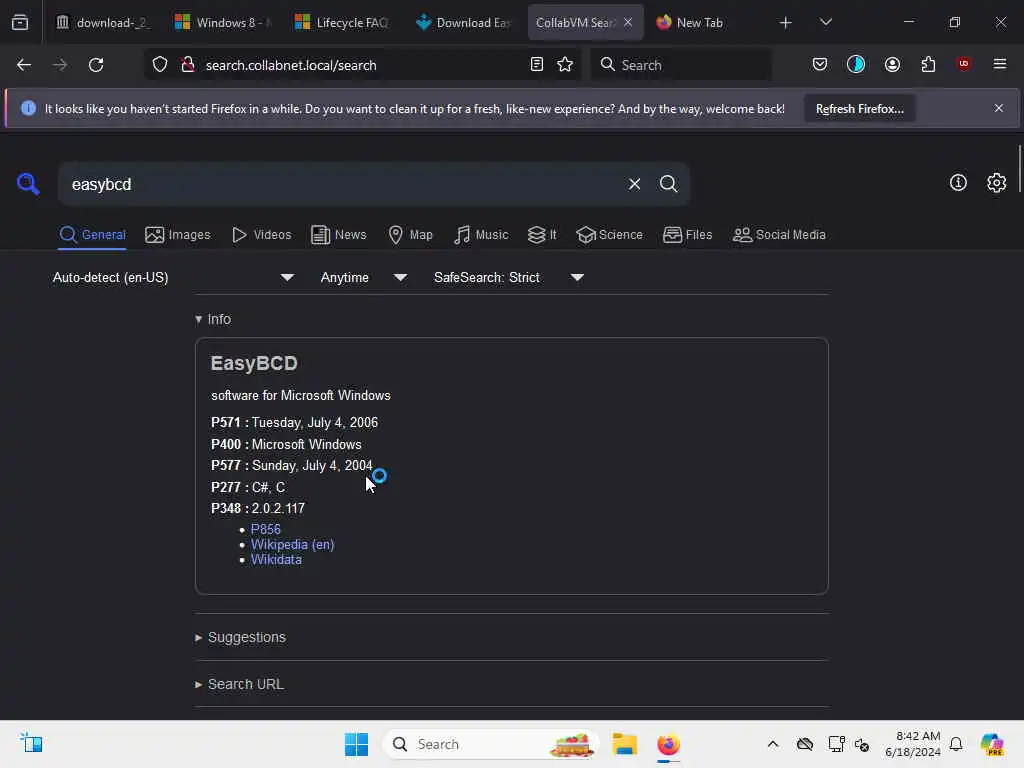
Task: Open the SafeSearch: Strict dropdown
Action: click(509, 278)
